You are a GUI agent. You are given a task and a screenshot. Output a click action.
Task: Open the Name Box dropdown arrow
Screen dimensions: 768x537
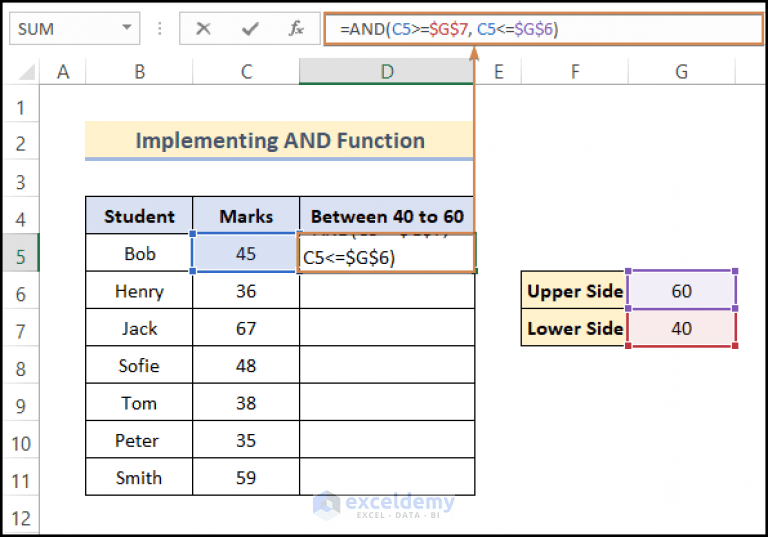pyautogui.click(x=127, y=27)
